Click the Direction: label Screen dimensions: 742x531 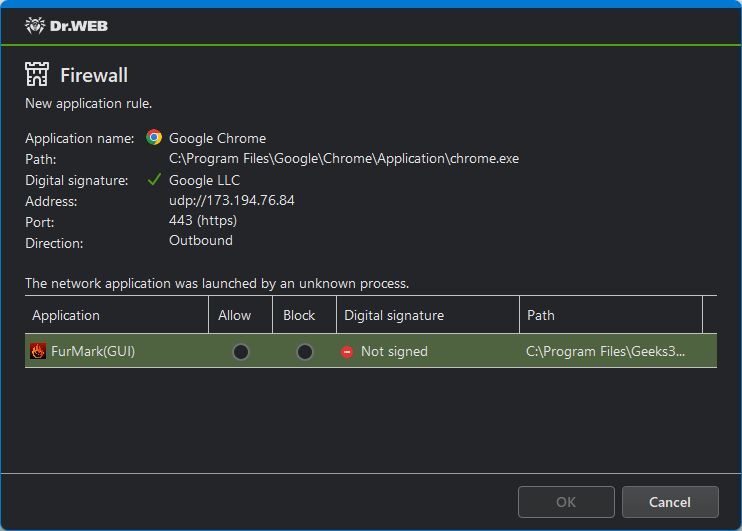(54, 243)
